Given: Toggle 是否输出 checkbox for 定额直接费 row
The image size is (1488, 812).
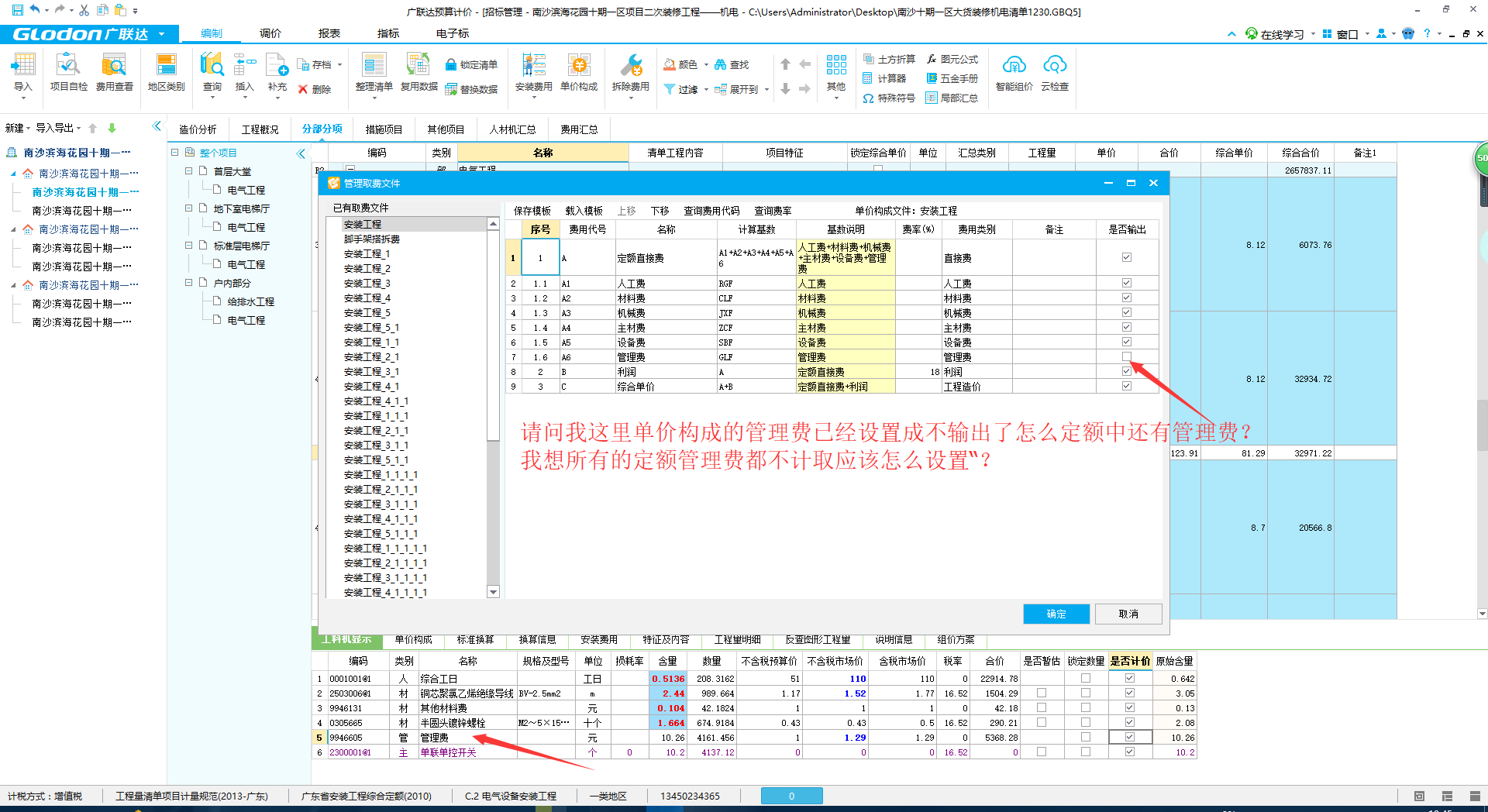Looking at the screenshot, I should [x=1127, y=257].
